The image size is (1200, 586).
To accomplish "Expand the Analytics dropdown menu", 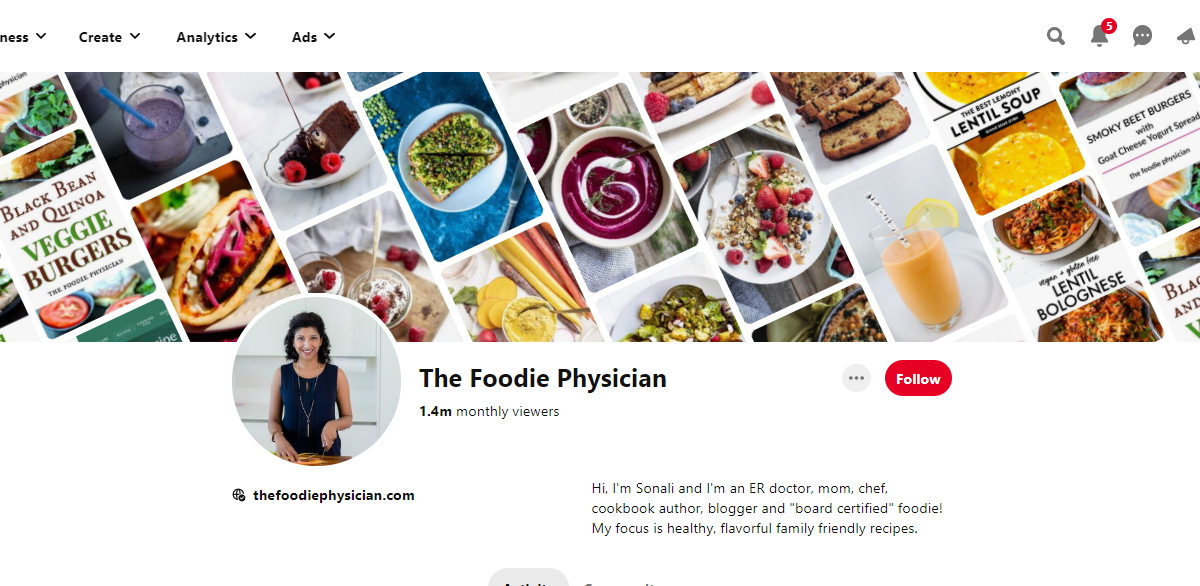I will (216, 37).
